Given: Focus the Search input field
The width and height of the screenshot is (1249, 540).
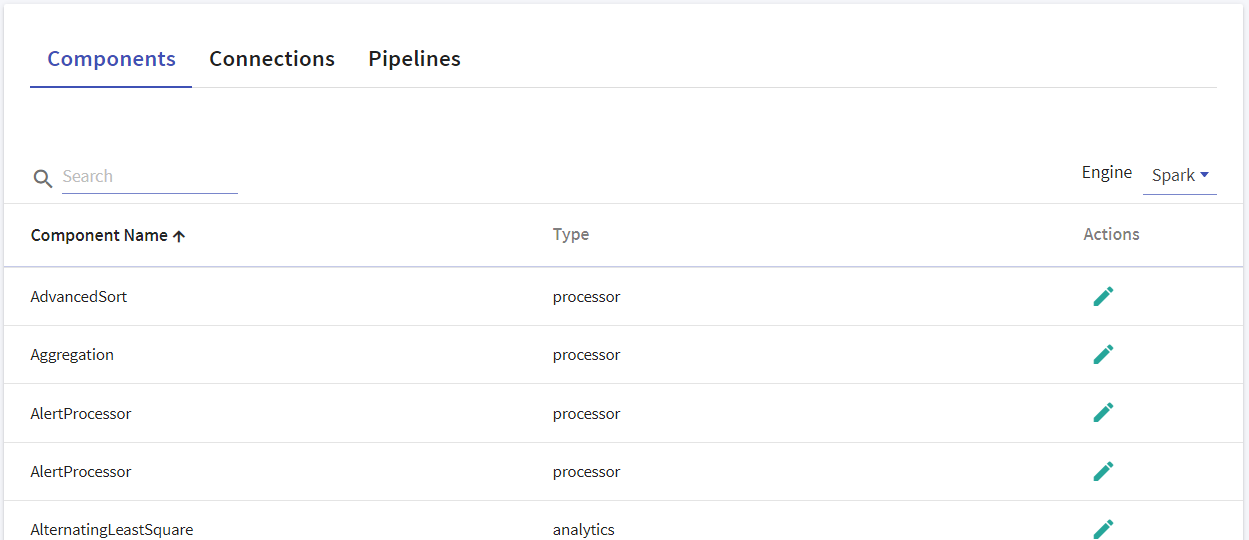Looking at the screenshot, I should 150,177.
